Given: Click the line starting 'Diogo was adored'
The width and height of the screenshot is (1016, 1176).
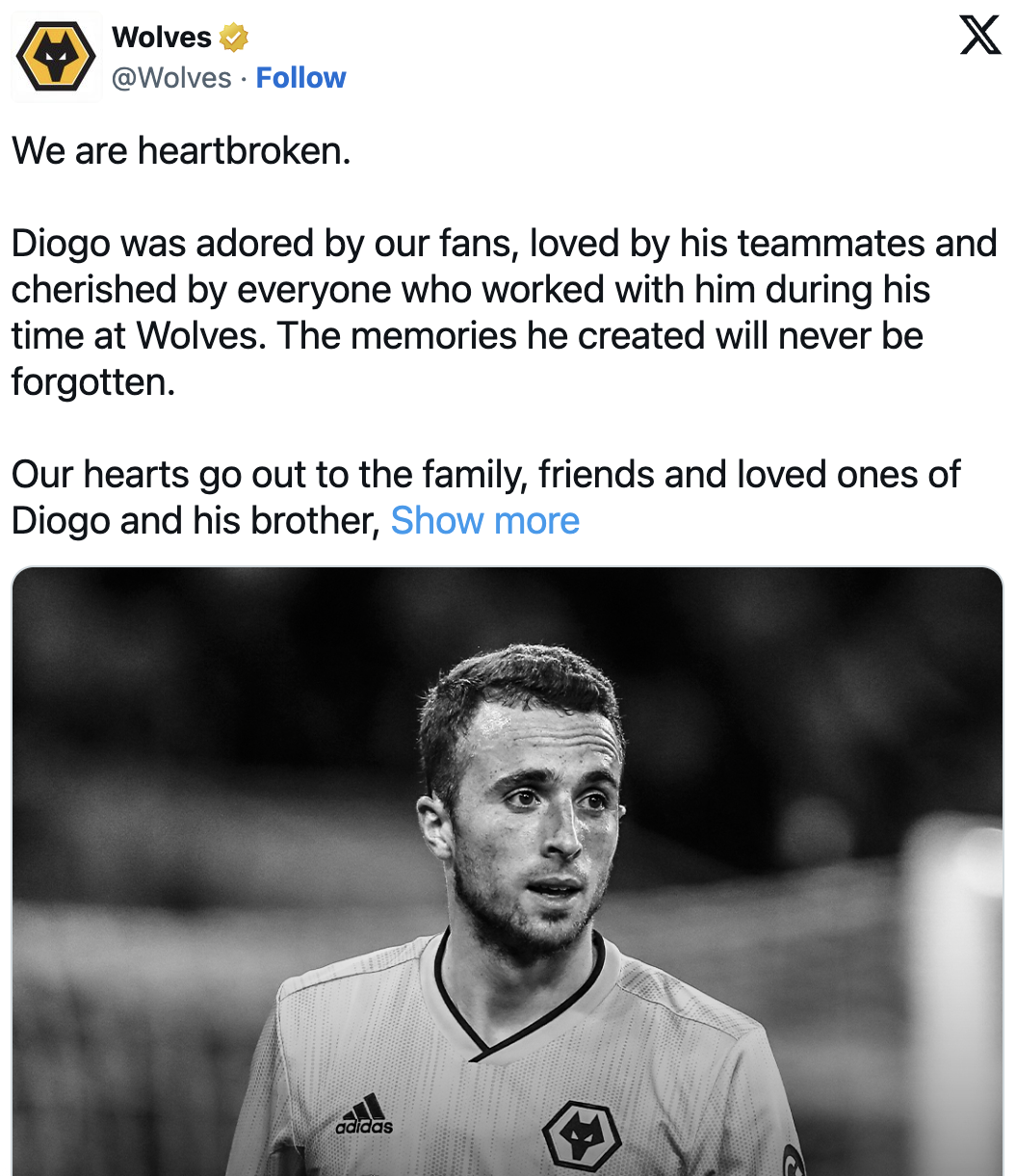Looking at the screenshot, I should [x=504, y=243].
